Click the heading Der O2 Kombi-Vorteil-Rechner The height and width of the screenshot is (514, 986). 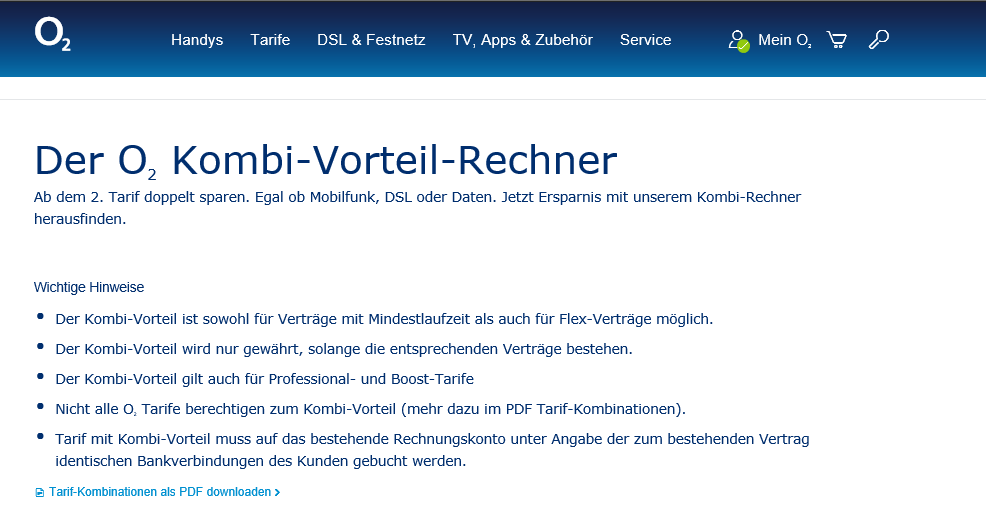[x=326, y=161]
